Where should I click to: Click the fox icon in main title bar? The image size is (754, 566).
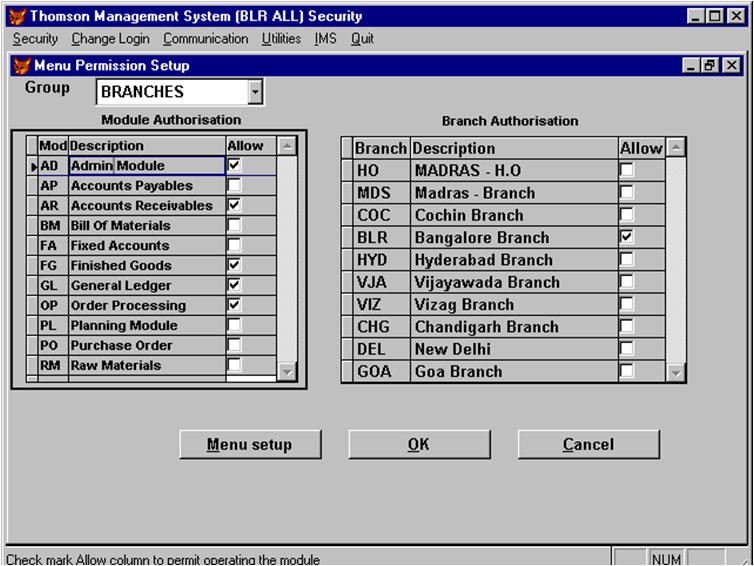[17, 16]
